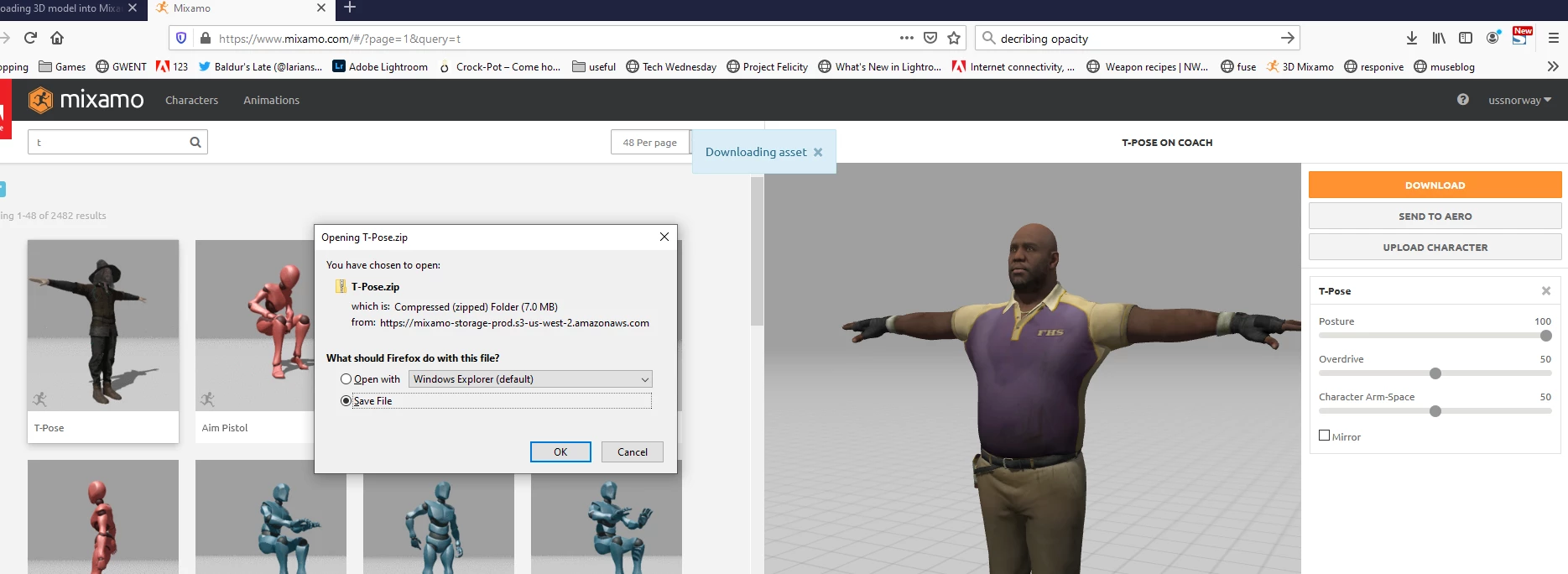This screenshot has width=1568, height=574.
Task: Adjust the Posture slider handle
Action: point(1546,336)
